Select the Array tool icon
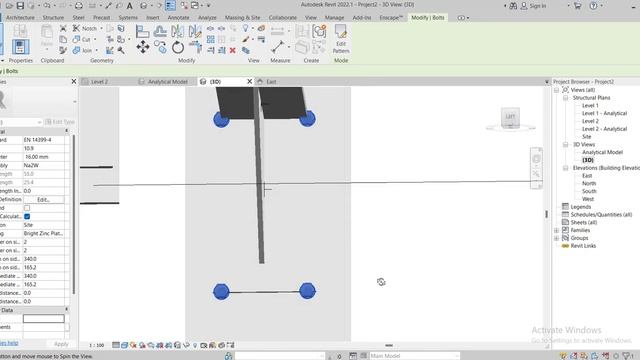Image resolution: width=640 pixels, height=360 pixels. point(211,39)
